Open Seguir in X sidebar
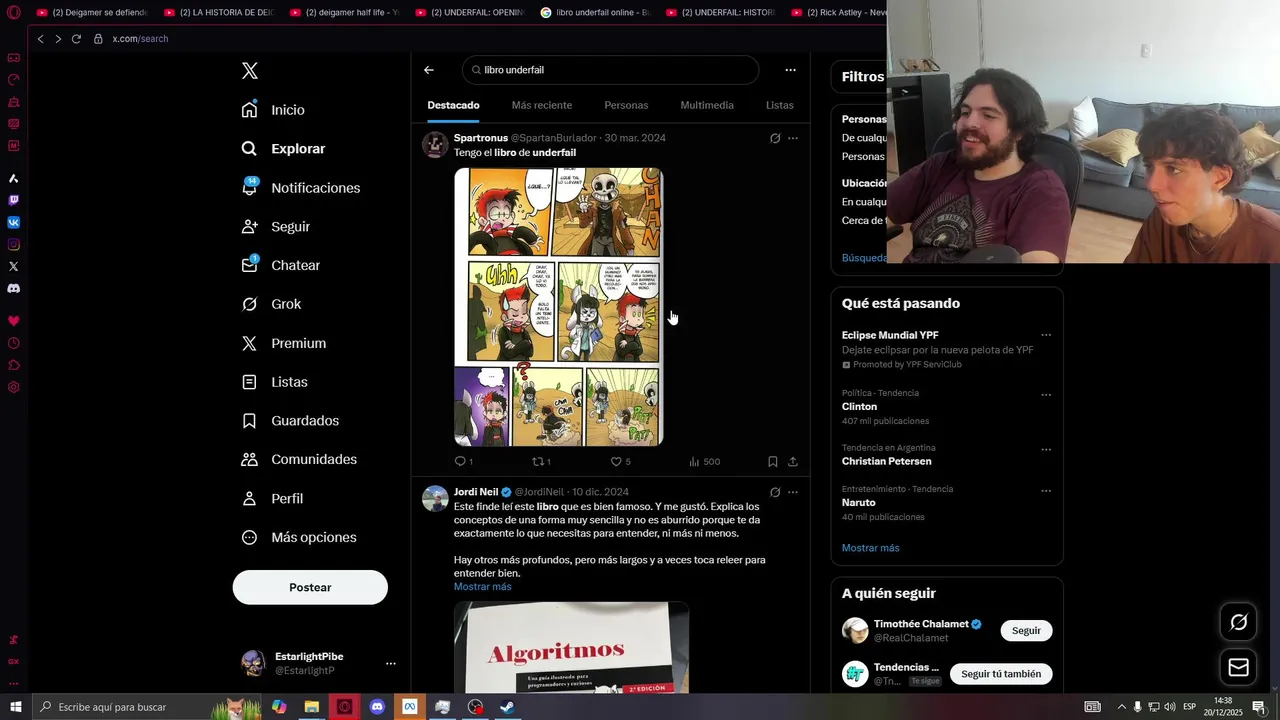Viewport: 1280px width, 720px height. (276, 227)
